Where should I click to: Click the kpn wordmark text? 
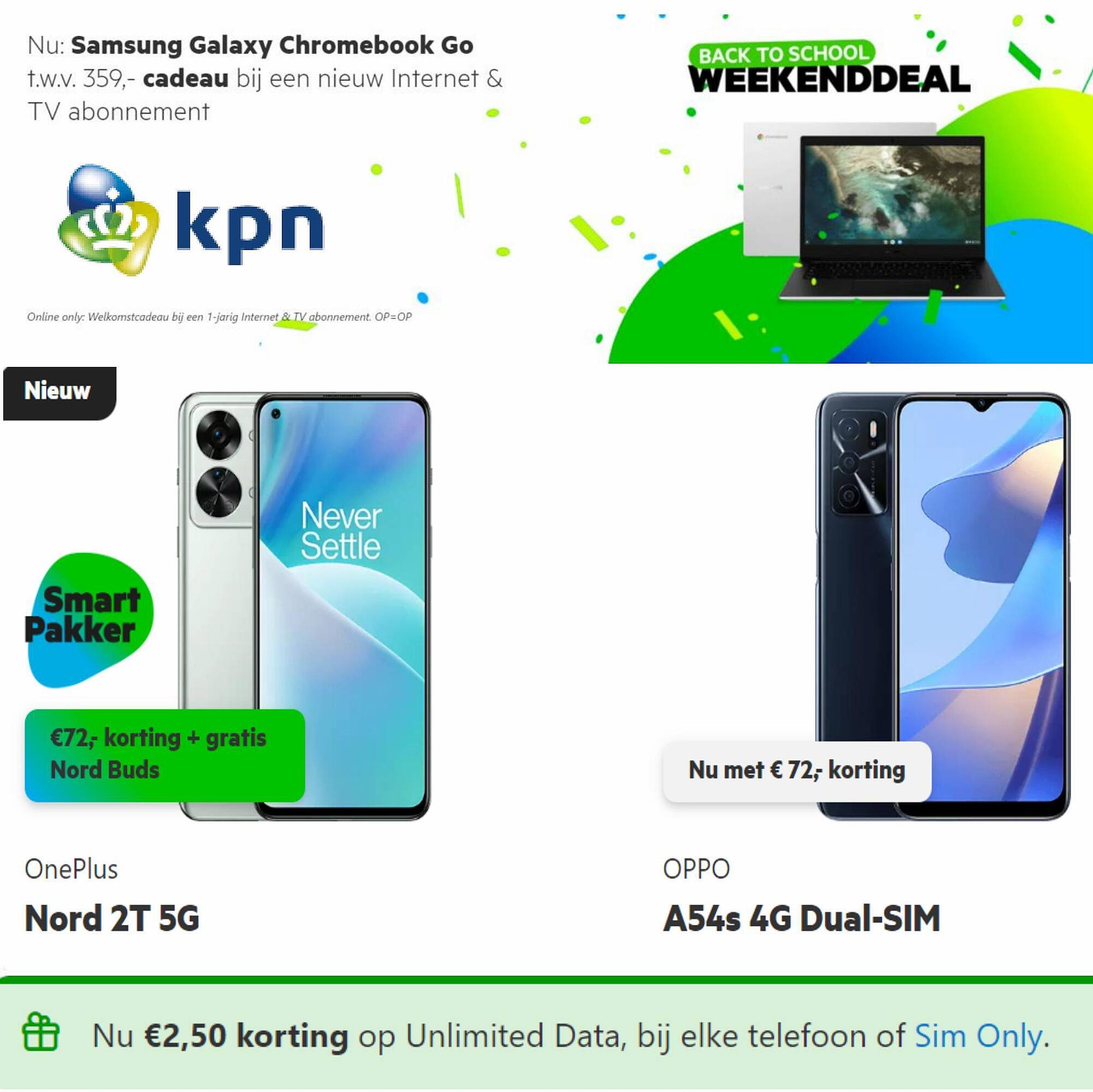[x=250, y=227]
